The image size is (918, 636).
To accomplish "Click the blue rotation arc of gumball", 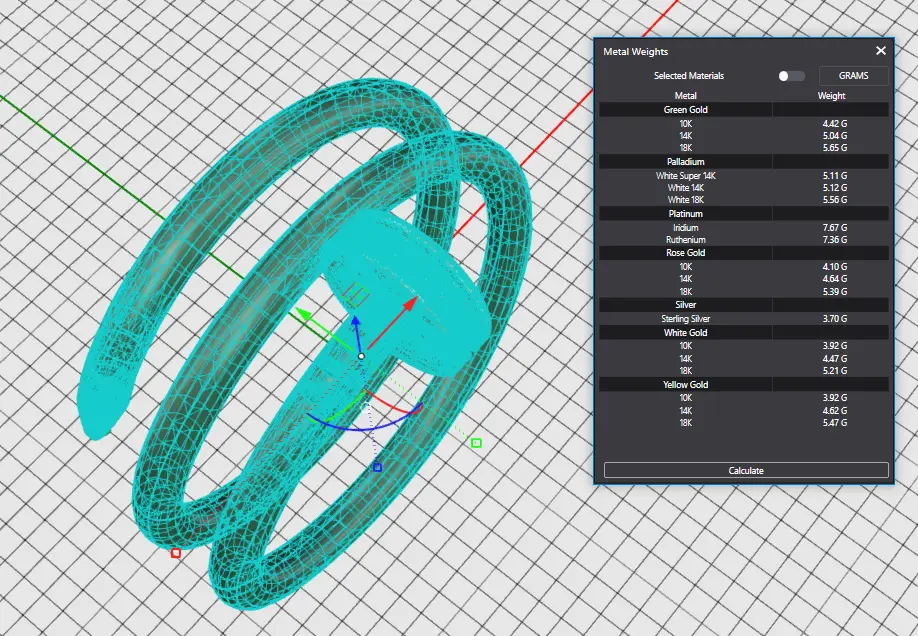I will pos(345,427).
